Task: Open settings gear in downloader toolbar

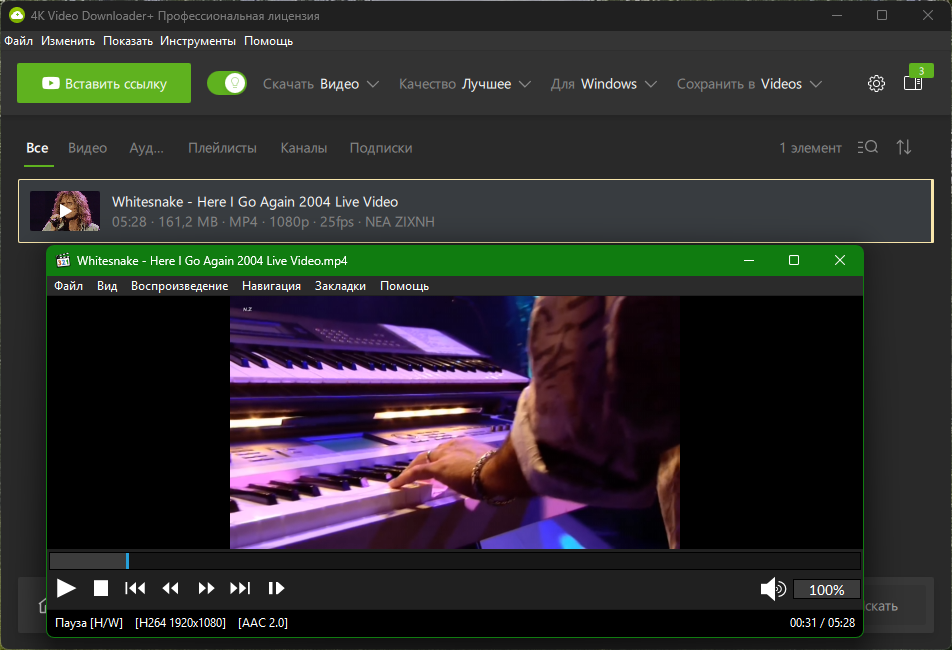Action: point(876,83)
